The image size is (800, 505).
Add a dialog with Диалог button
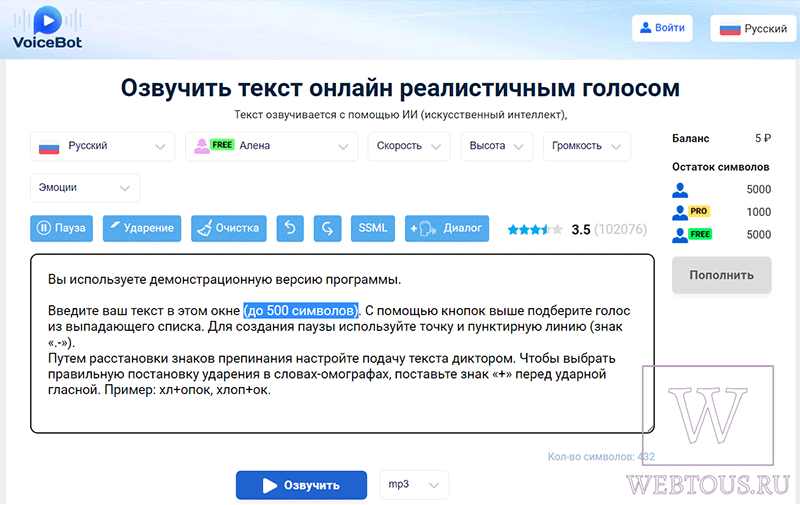[x=446, y=228]
